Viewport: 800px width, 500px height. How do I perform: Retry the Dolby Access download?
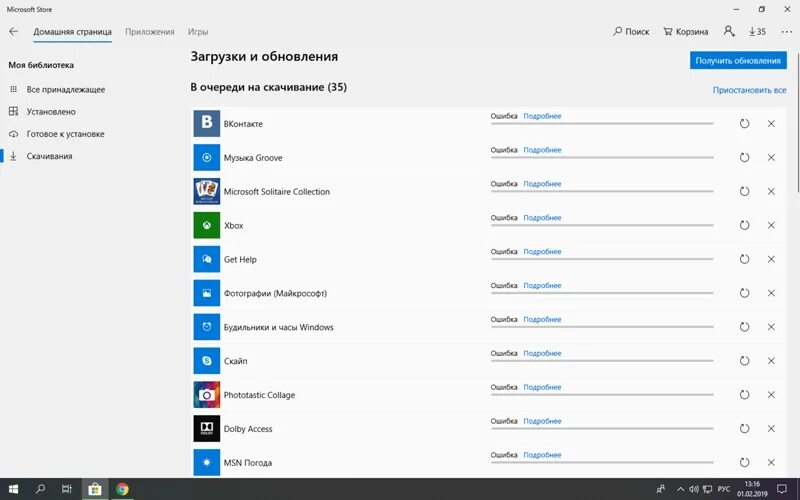(744, 429)
